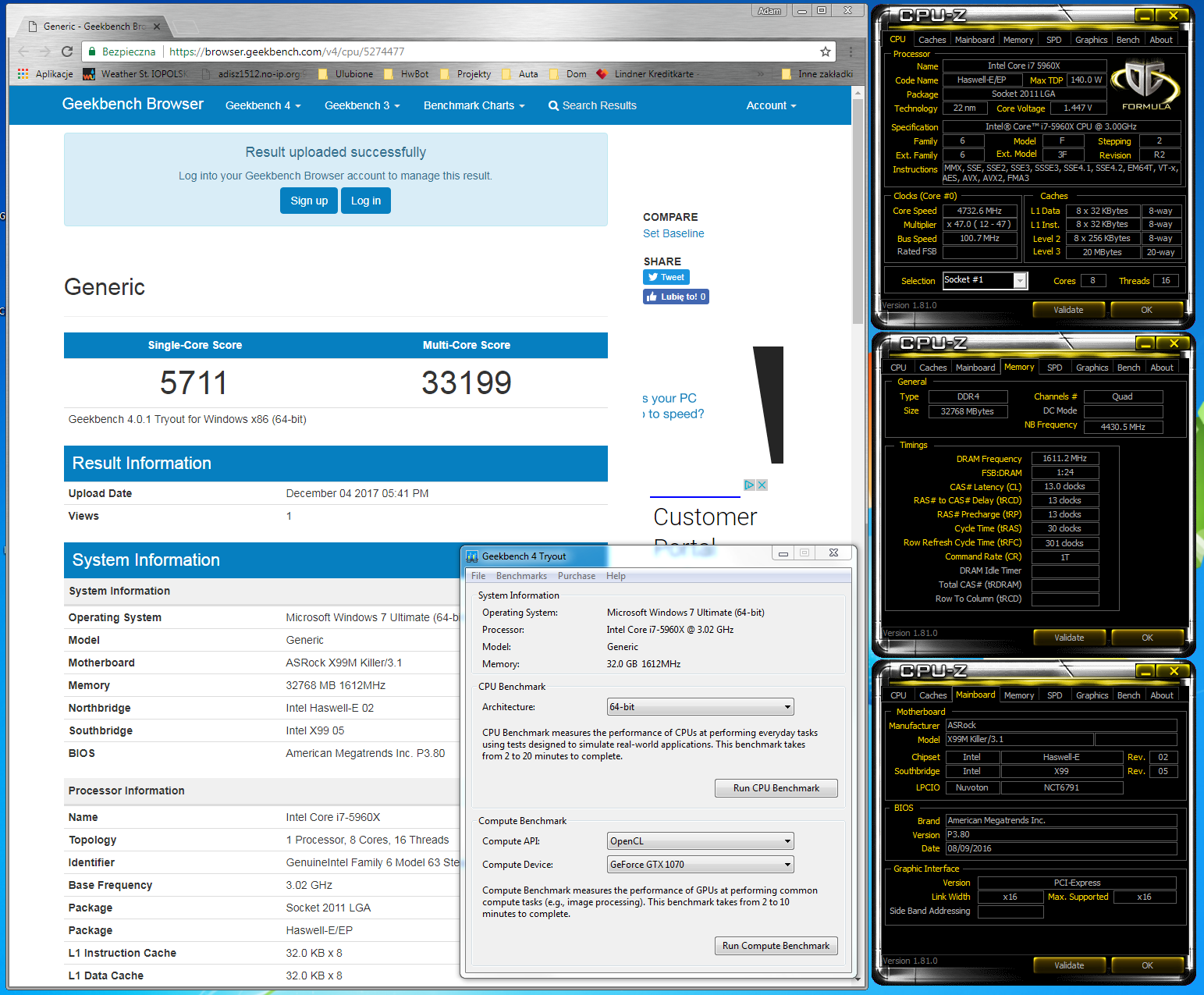The width and height of the screenshot is (1204, 995).
Task: Open the Dom bookmarks folder
Action: pyautogui.click(x=568, y=74)
